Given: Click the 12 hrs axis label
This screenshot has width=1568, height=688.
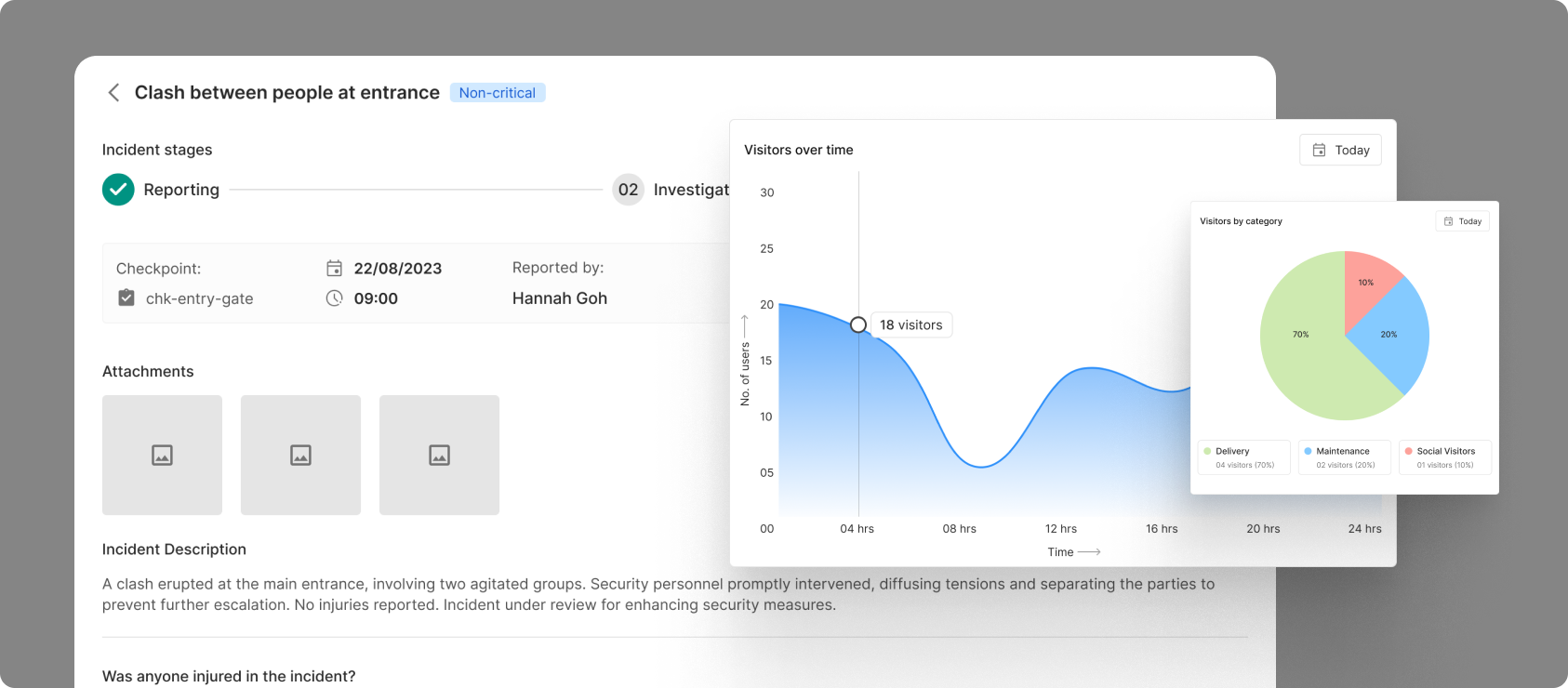Looking at the screenshot, I should 1061,529.
